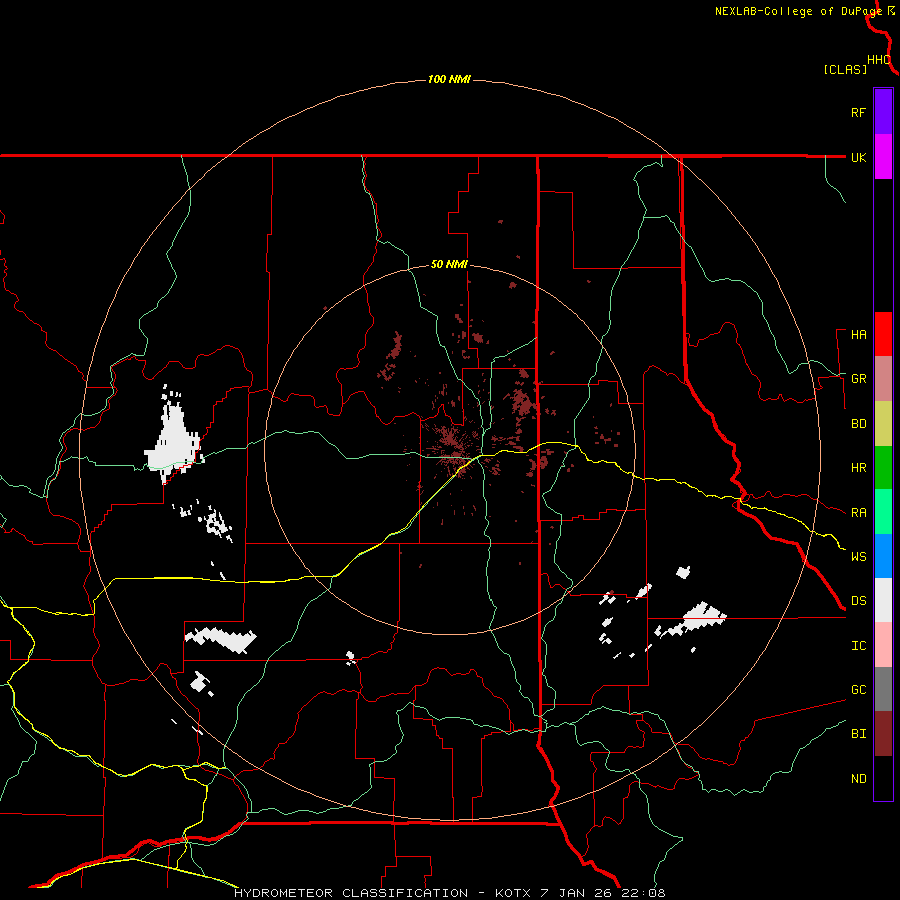
Task: Click the ND legend label
Action: coord(858,779)
